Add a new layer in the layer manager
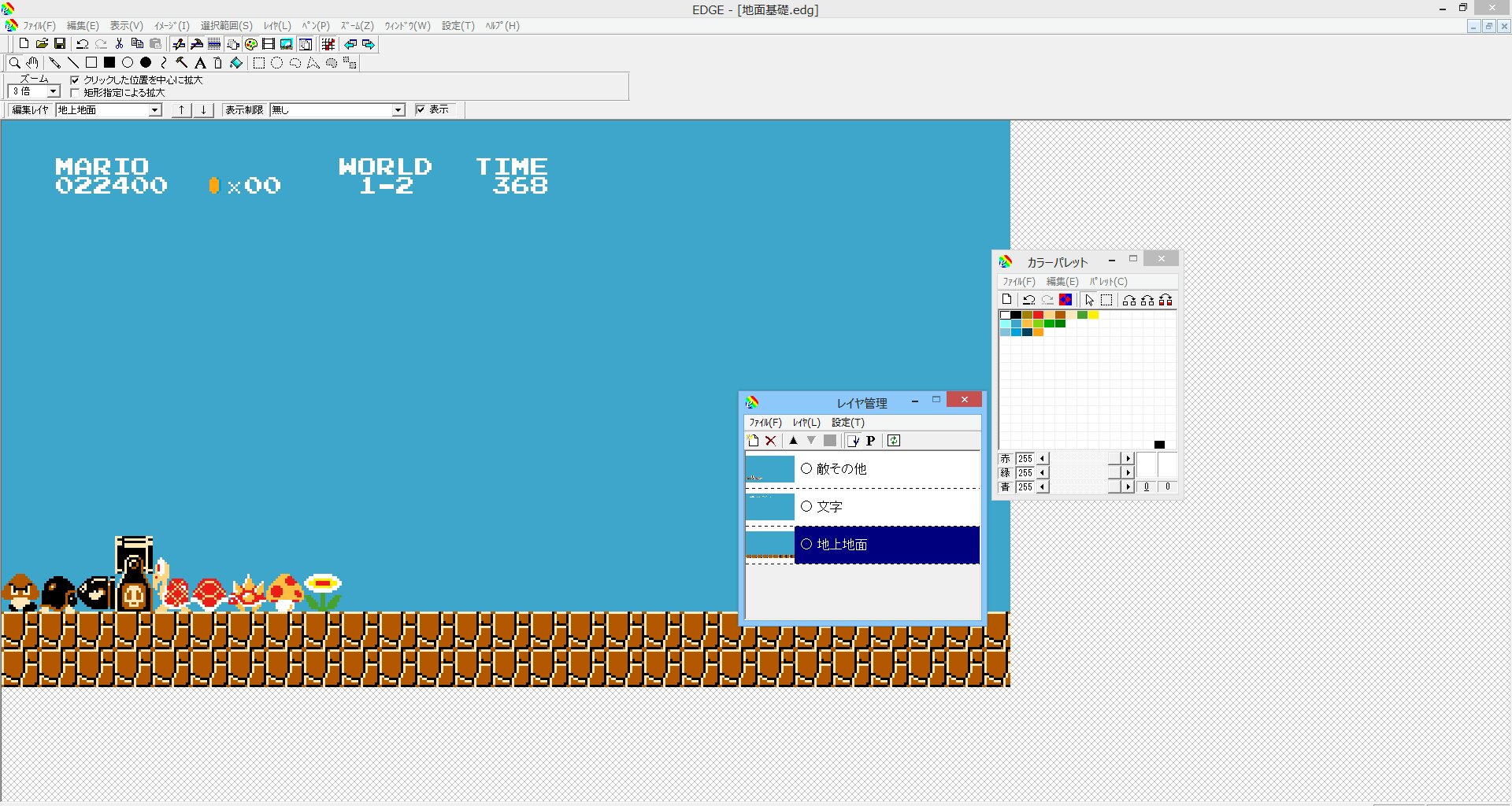This screenshot has width=1512, height=806. click(753, 441)
